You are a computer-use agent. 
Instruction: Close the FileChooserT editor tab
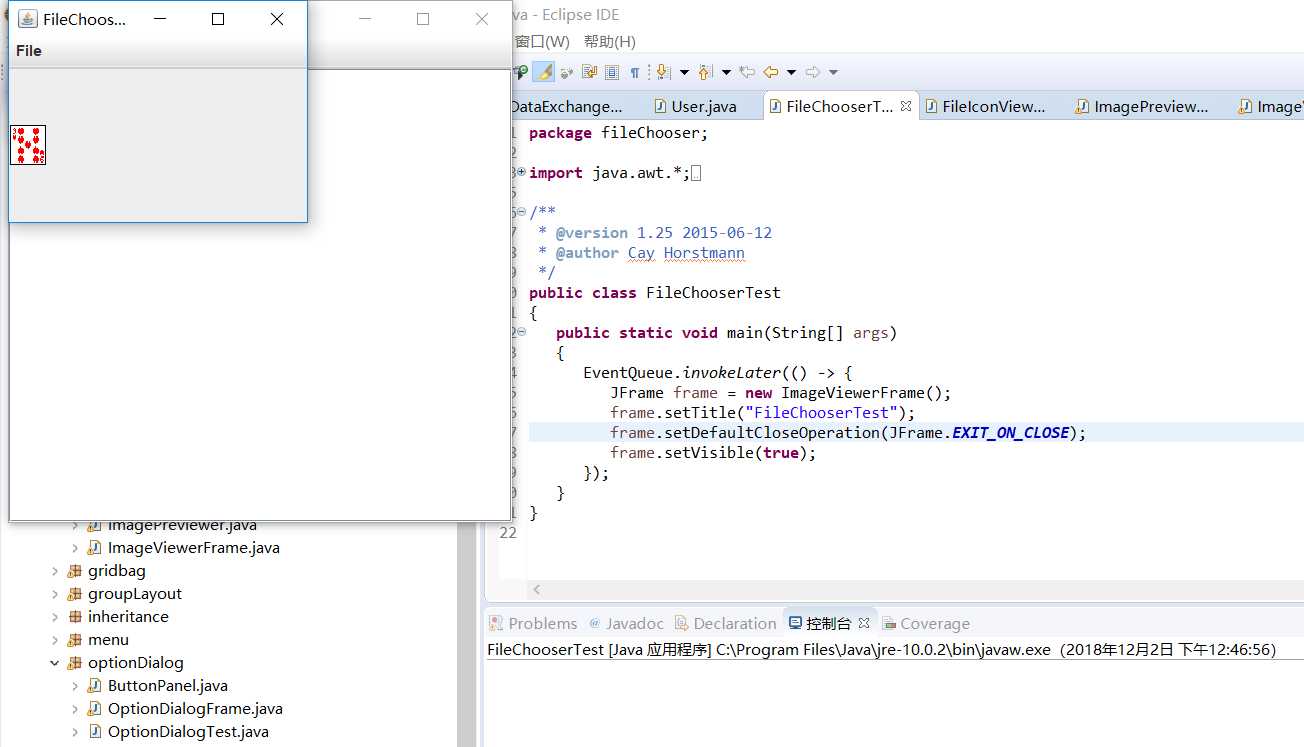(906, 106)
